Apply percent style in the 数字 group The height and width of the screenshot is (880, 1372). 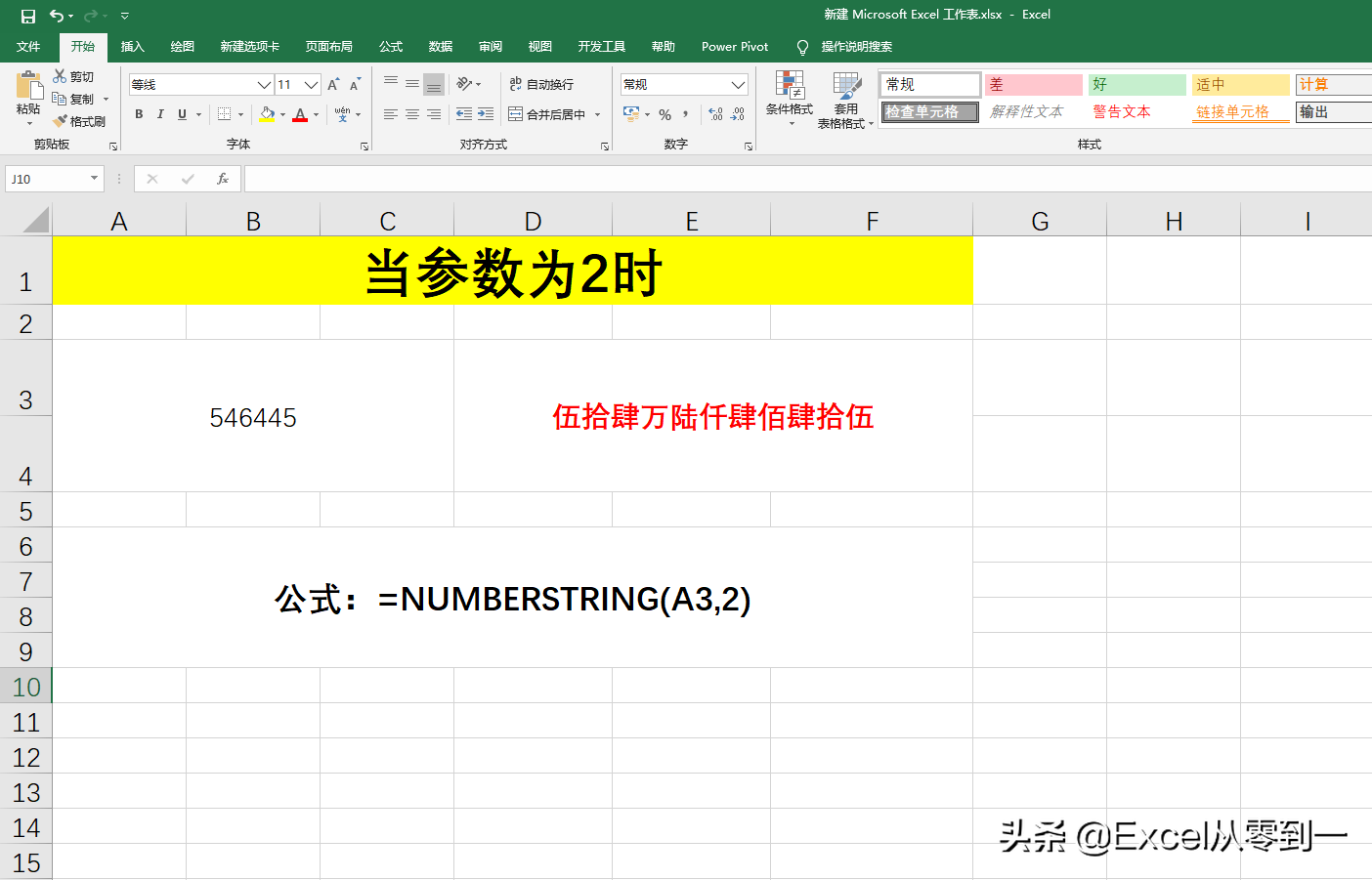pyautogui.click(x=664, y=115)
